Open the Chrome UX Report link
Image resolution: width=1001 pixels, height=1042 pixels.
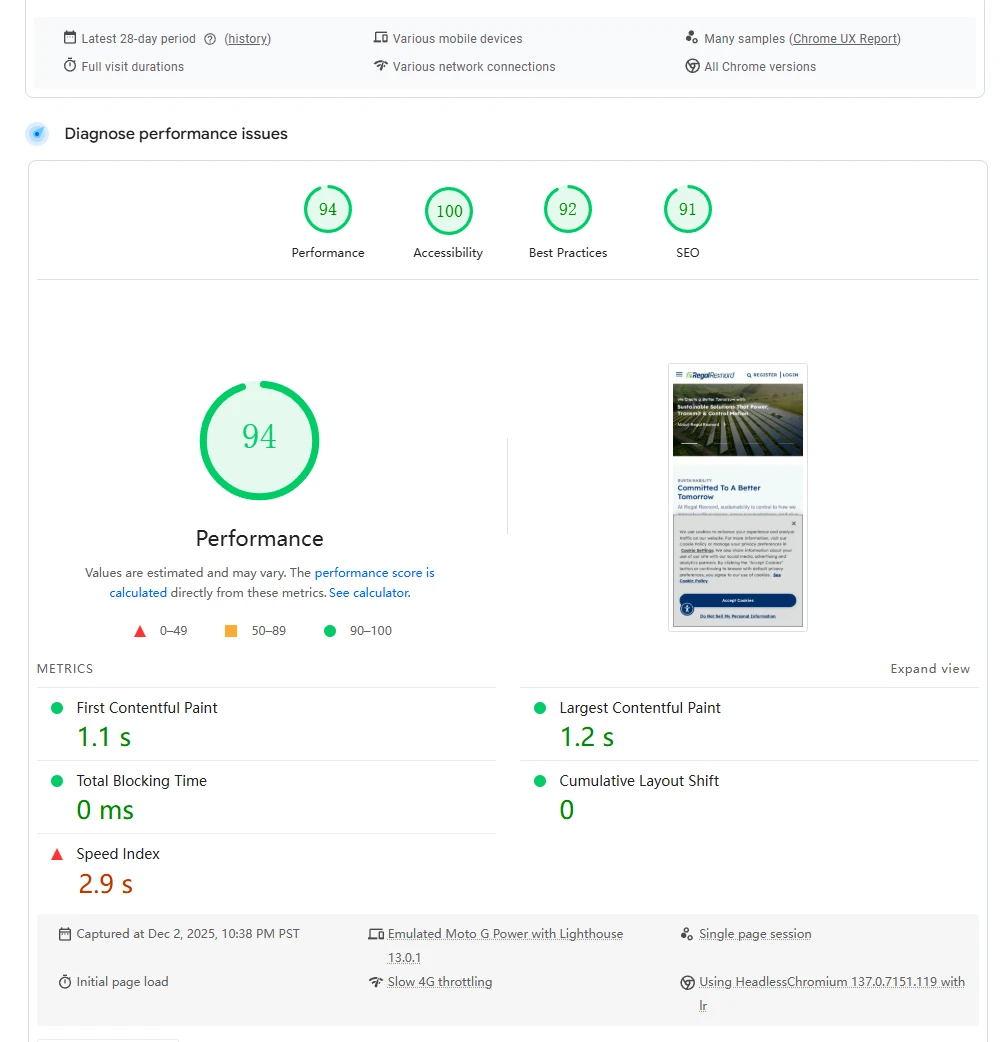pyautogui.click(x=845, y=39)
